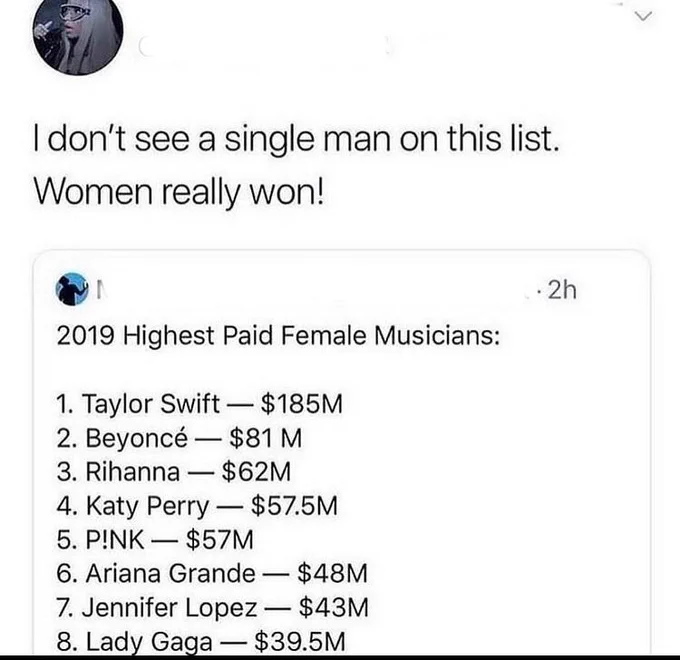The width and height of the screenshot is (680, 660).
Task: Select the Jennifer Lopez $43M entry
Action: pos(212,607)
